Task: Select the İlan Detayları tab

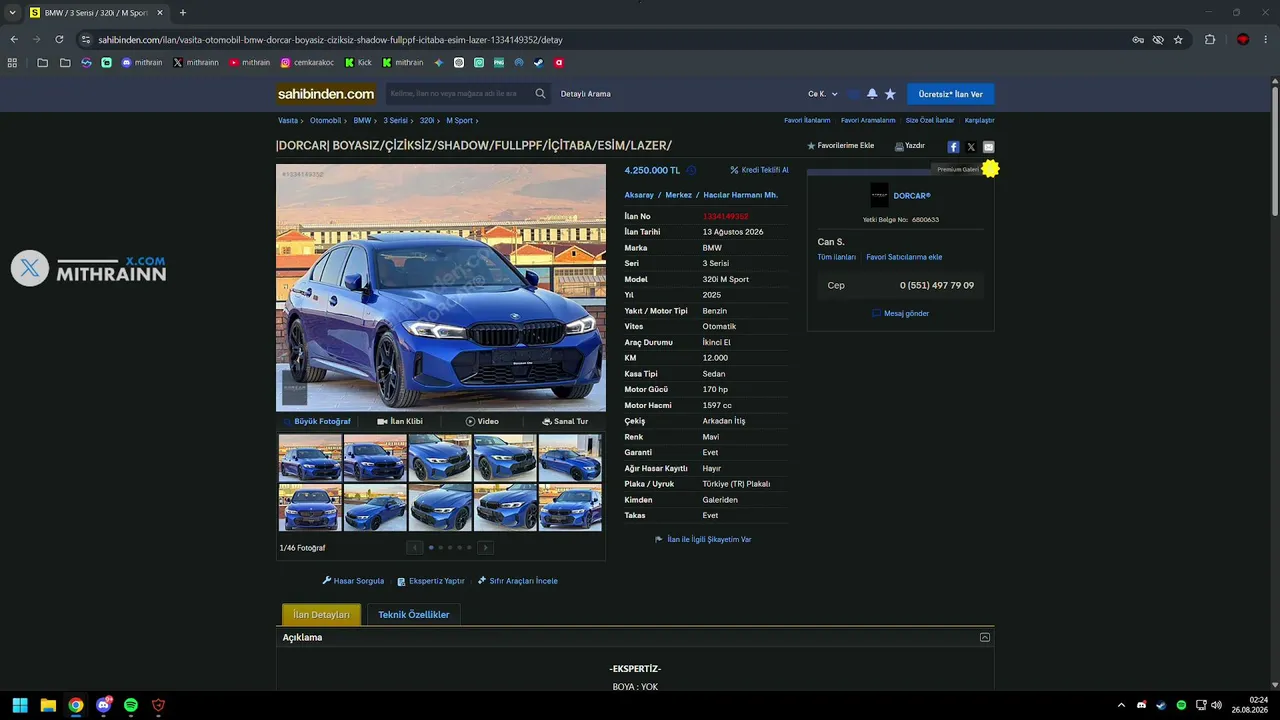Action: 321,614
